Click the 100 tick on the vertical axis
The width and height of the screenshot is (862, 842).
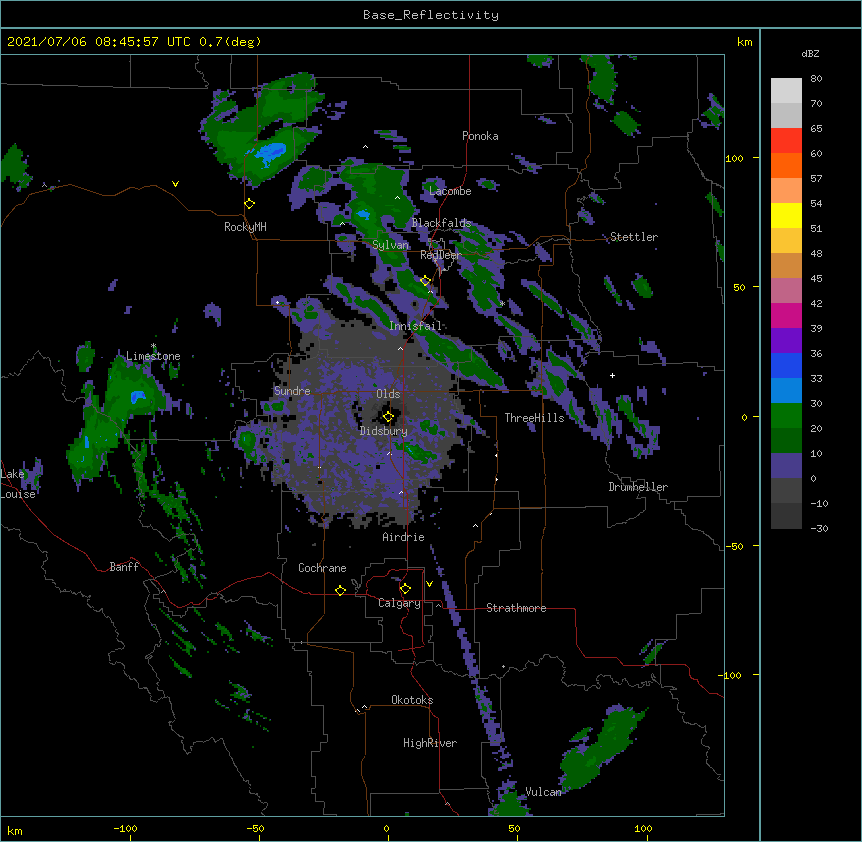(x=734, y=158)
